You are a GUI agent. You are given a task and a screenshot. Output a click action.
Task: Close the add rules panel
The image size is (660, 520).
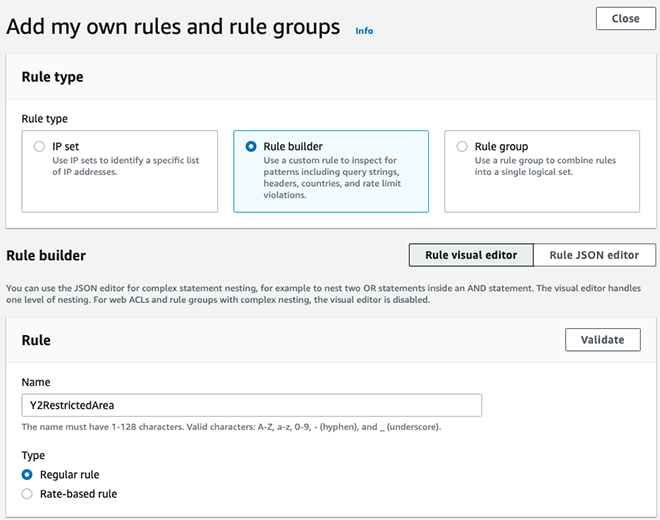pyautogui.click(x=625, y=19)
